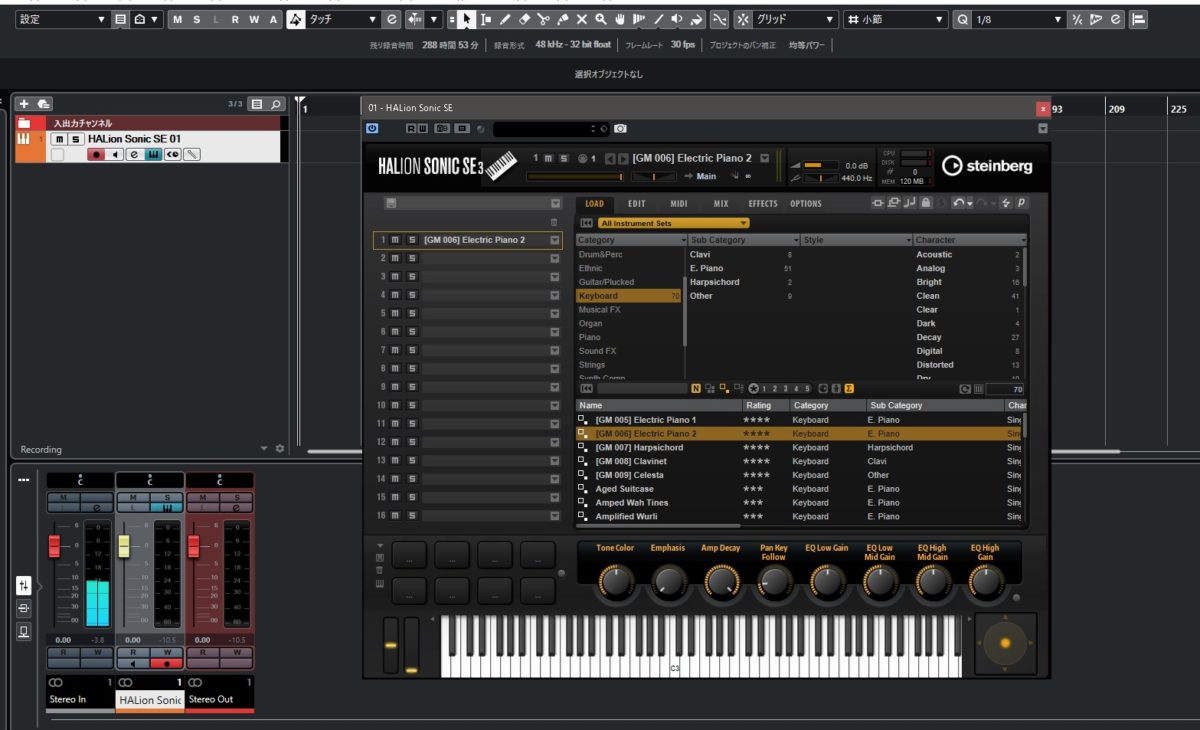Open track search magnifier in track list
Image resolution: width=1200 pixels, height=730 pixels.
[276, 104]
